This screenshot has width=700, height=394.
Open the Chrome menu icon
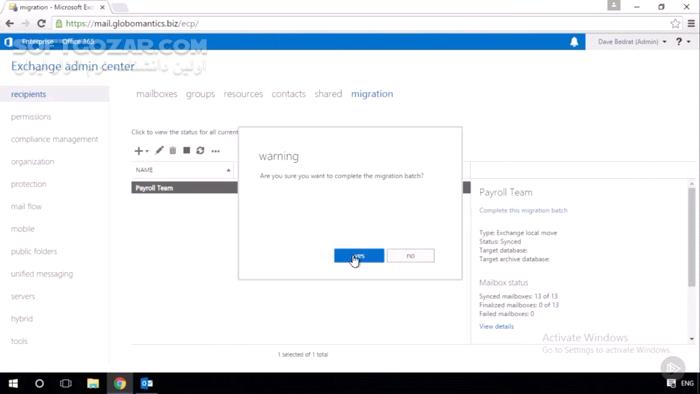[691, 24]
